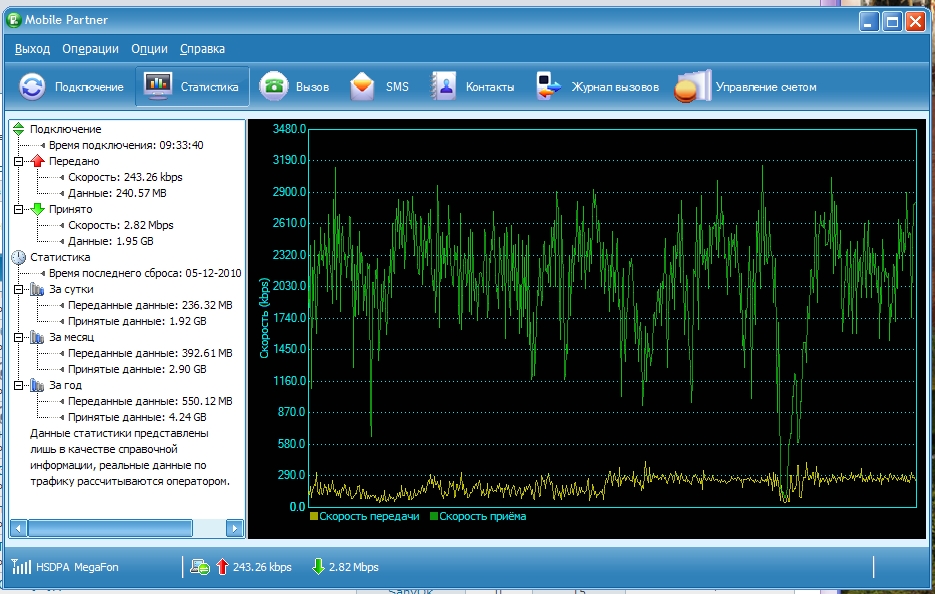Click the left arrow of horizontal scrollbar
935x594 pixels.
pyautogui.click(x=18, y=528)
